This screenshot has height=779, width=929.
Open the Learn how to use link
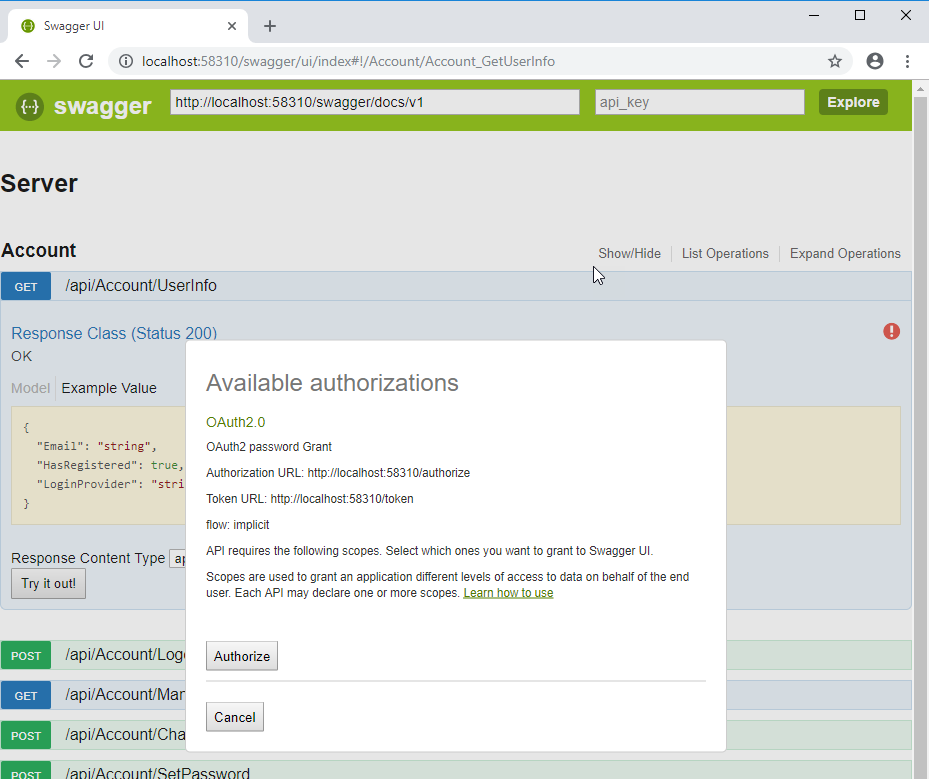click(508, 593)
